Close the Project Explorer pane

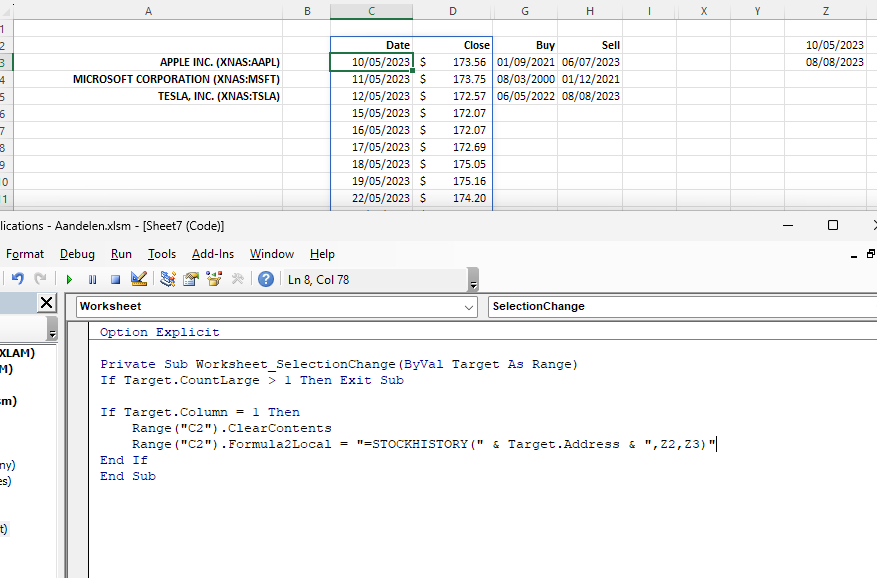pyautogui.click(x=46, y=303)
